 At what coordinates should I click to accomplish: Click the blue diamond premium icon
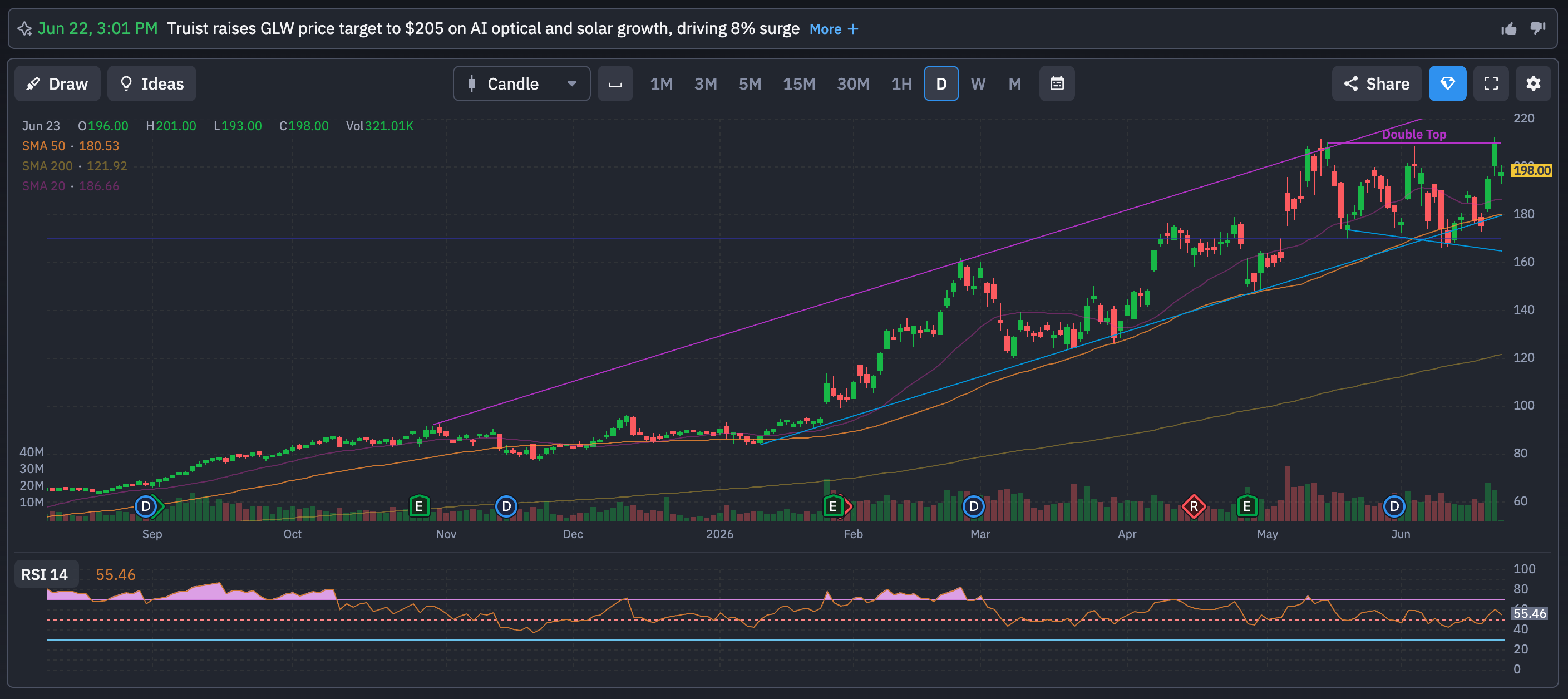coord(1447,83)
